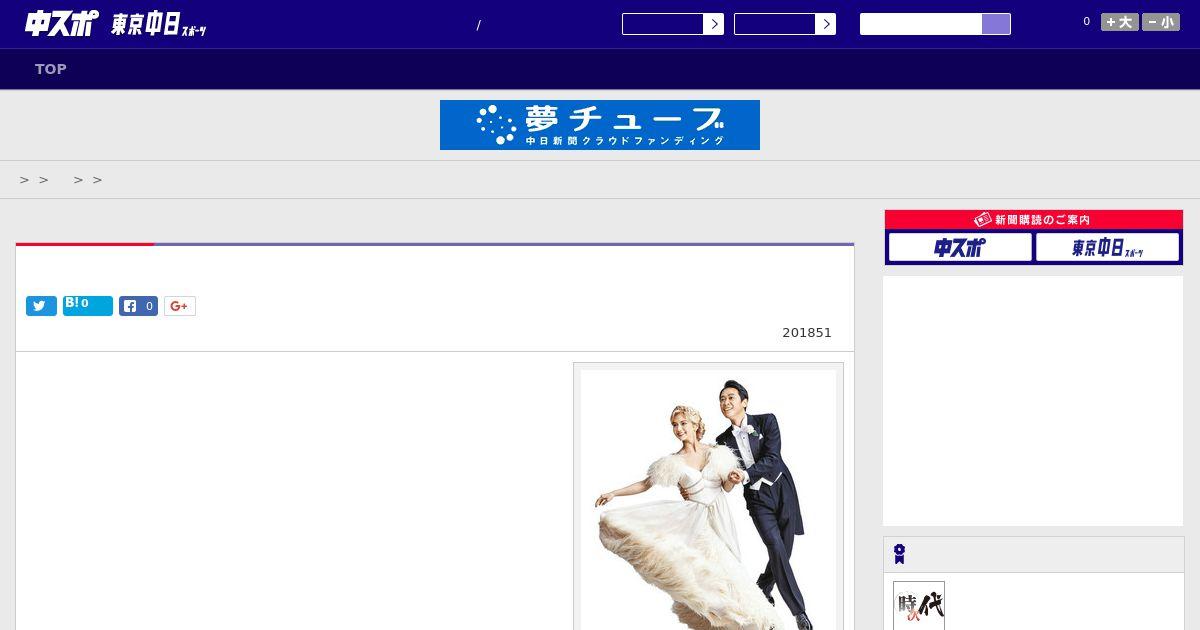The width and height of the screenshot is (1200, 630).
Task: Click the 中スポ logo in header
Action: [61, 23]
